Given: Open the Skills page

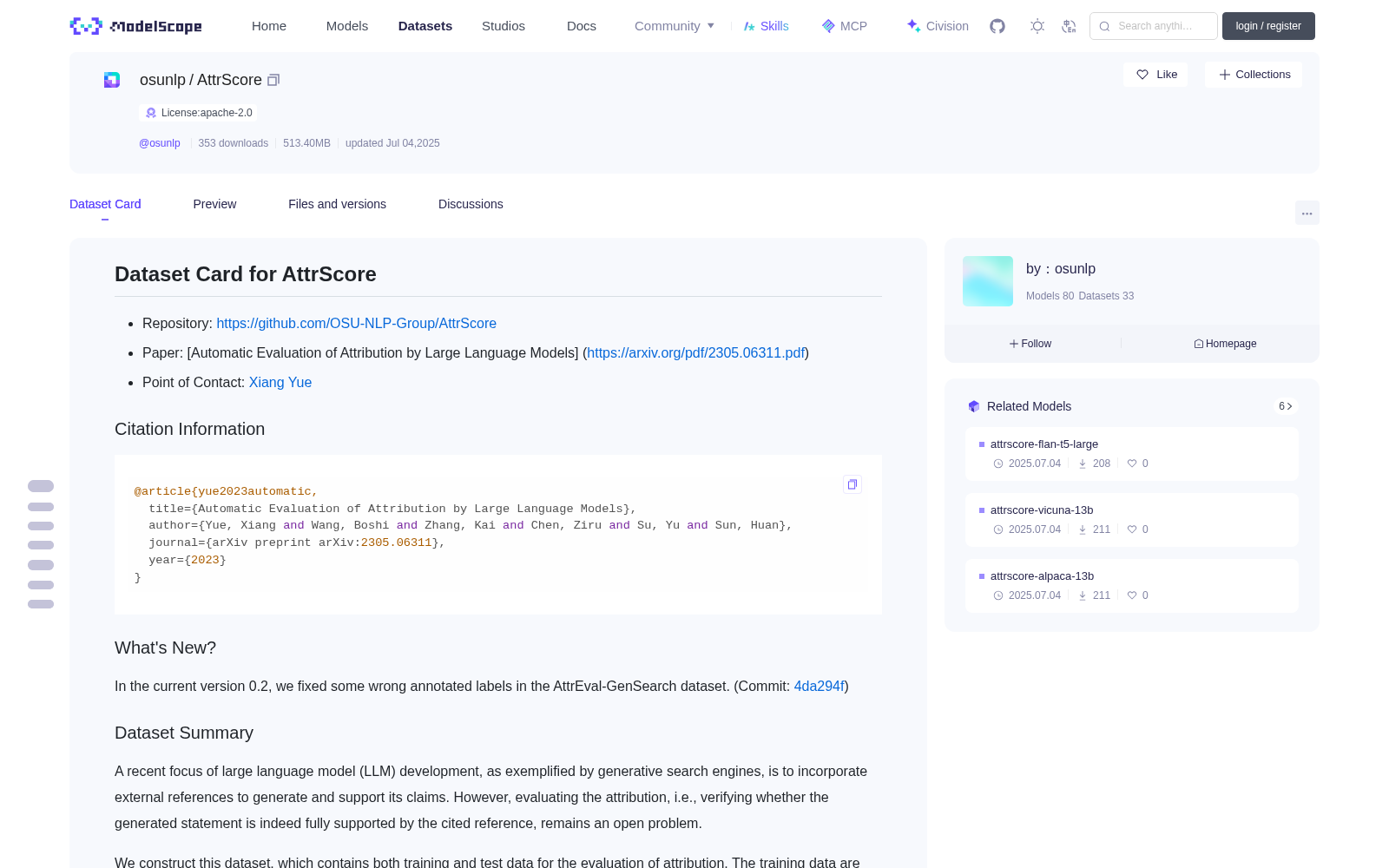Looking at the screenshot, I should pyautogui.click(x=767, y=26).
